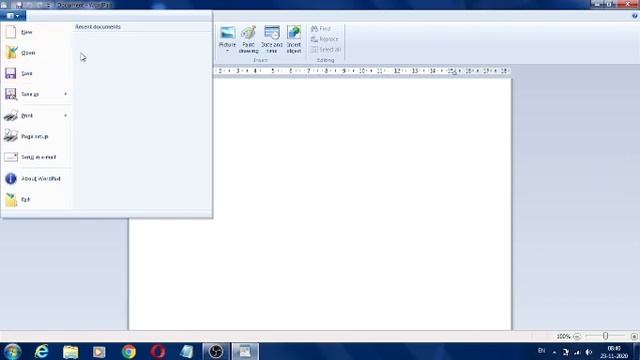Switch to OBS Studio taskbar icon
The width and height of the screenshot is (640, 360).
(x=216, y=351)
